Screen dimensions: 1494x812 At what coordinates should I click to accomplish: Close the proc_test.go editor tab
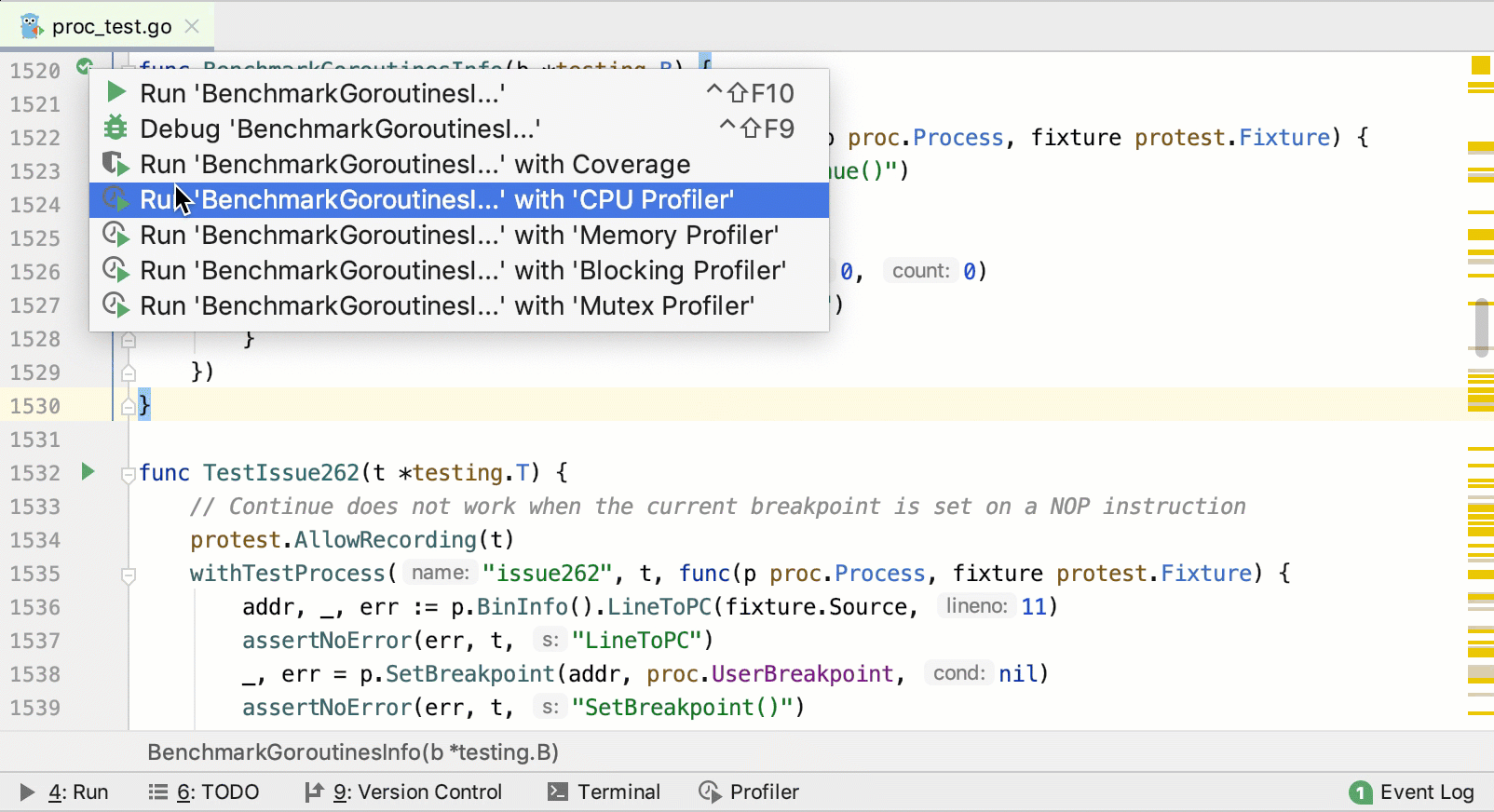[192, 26]
